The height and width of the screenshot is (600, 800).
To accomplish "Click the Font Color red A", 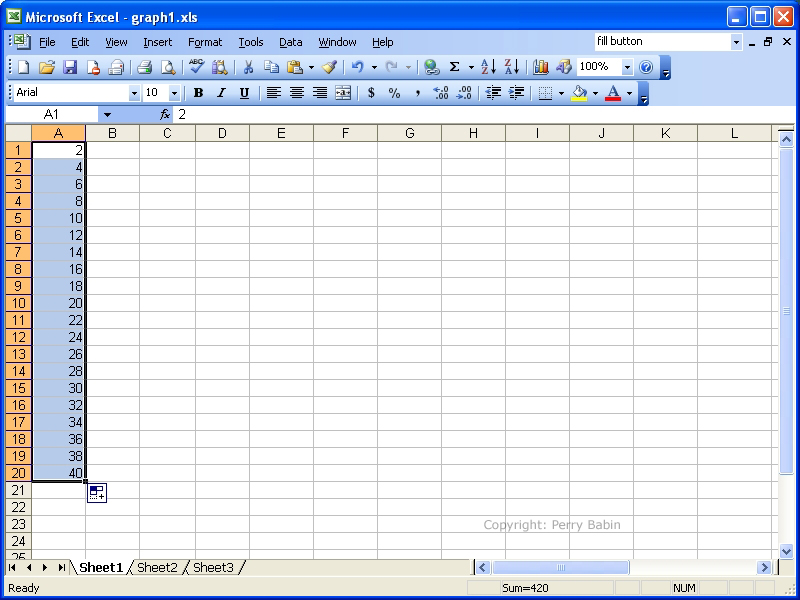I will click(613, 93).
